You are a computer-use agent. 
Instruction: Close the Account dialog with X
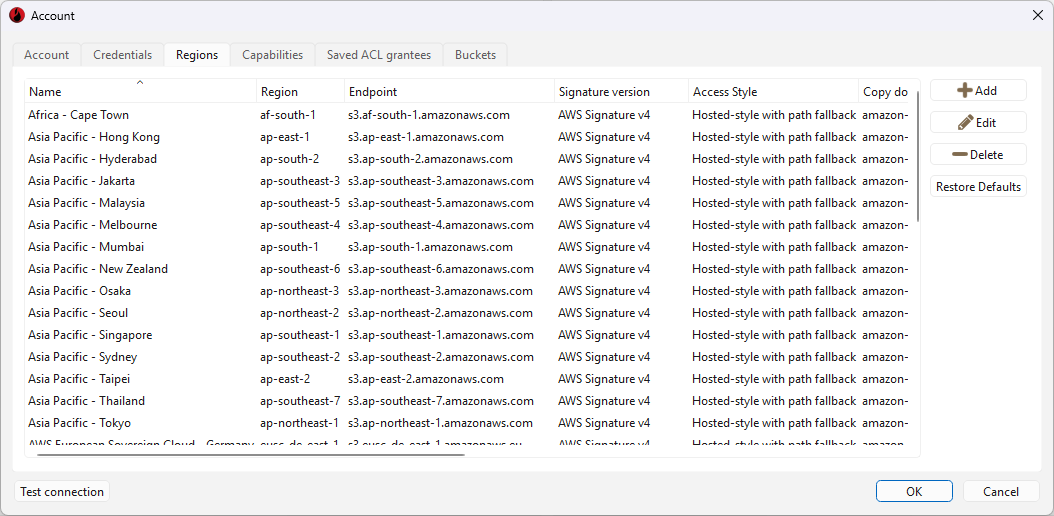click(1038, 15)
